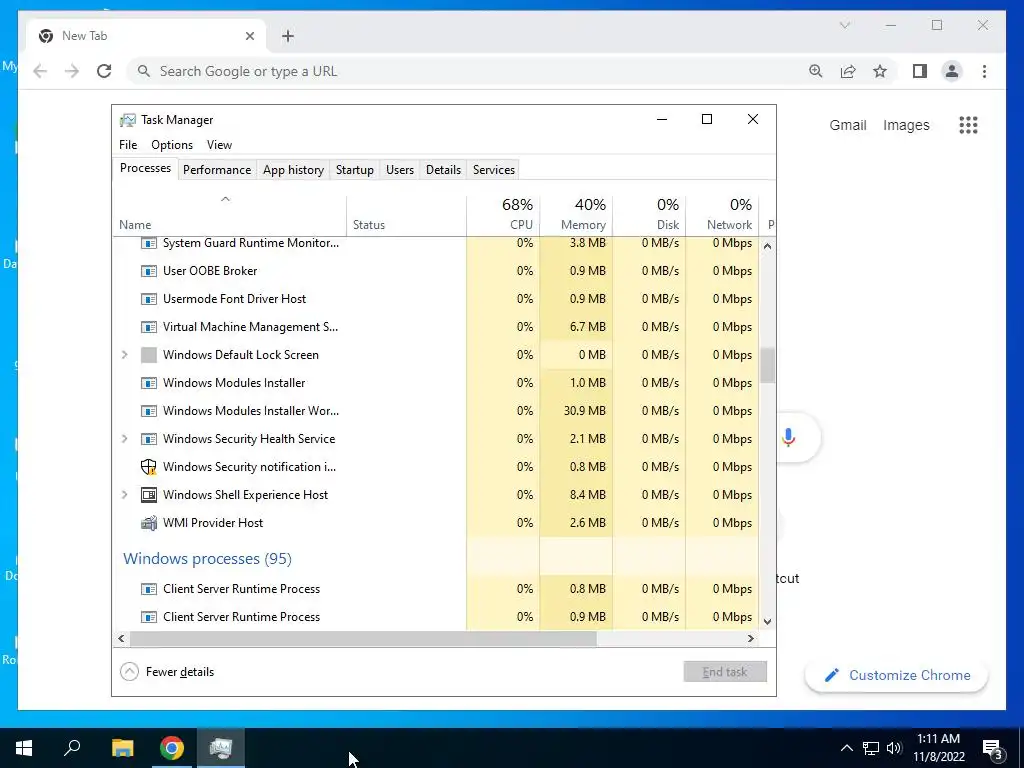Screen dimensions: 1024x768
Task: Open the View menu in Task Manager
Action: click(219, 145)
